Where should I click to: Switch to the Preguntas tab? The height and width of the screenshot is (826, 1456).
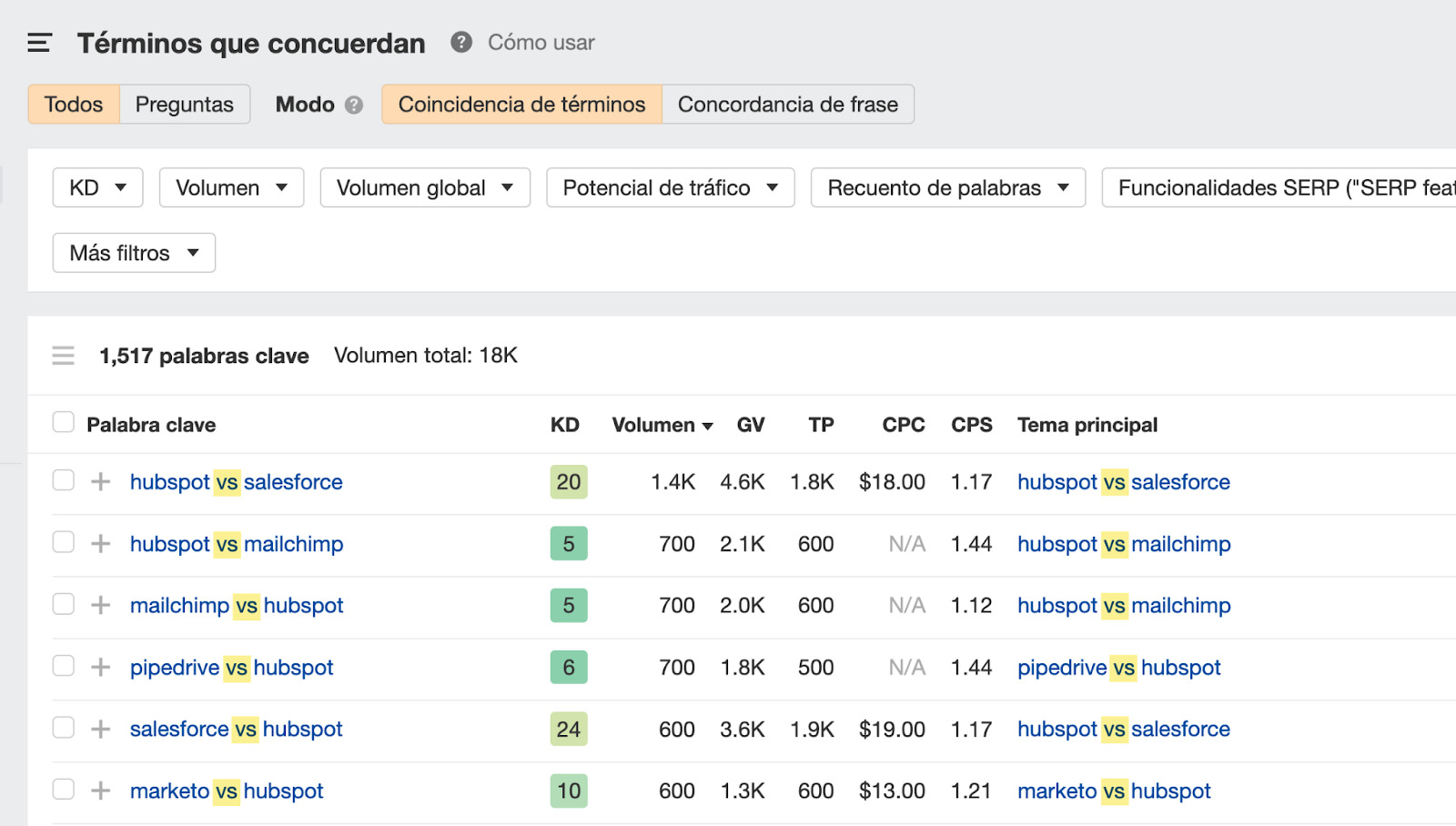[x=185, y=105]
